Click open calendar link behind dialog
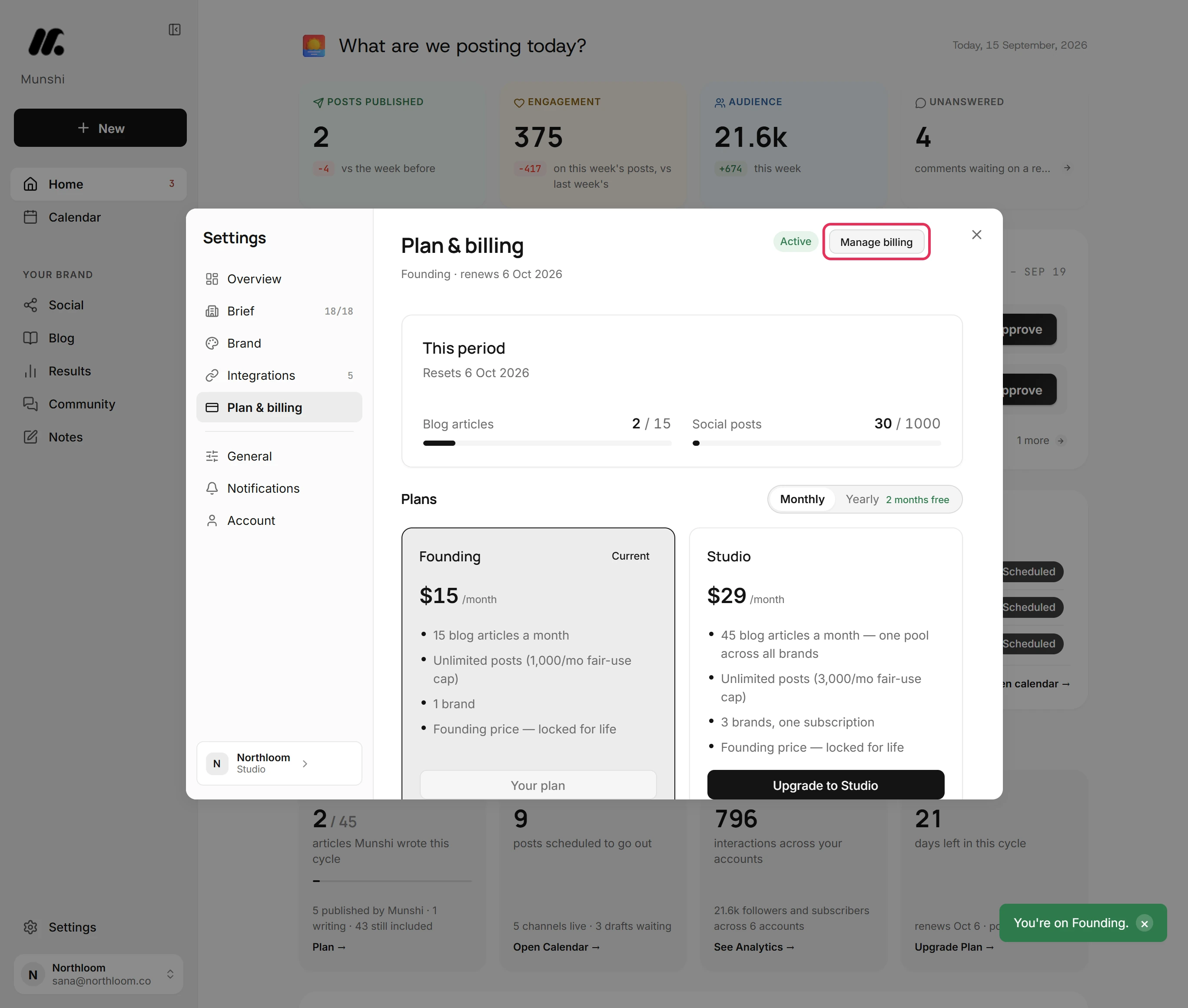Image resolution: width=1188 pixels, height=1008 pixels. pos(1036,683)
